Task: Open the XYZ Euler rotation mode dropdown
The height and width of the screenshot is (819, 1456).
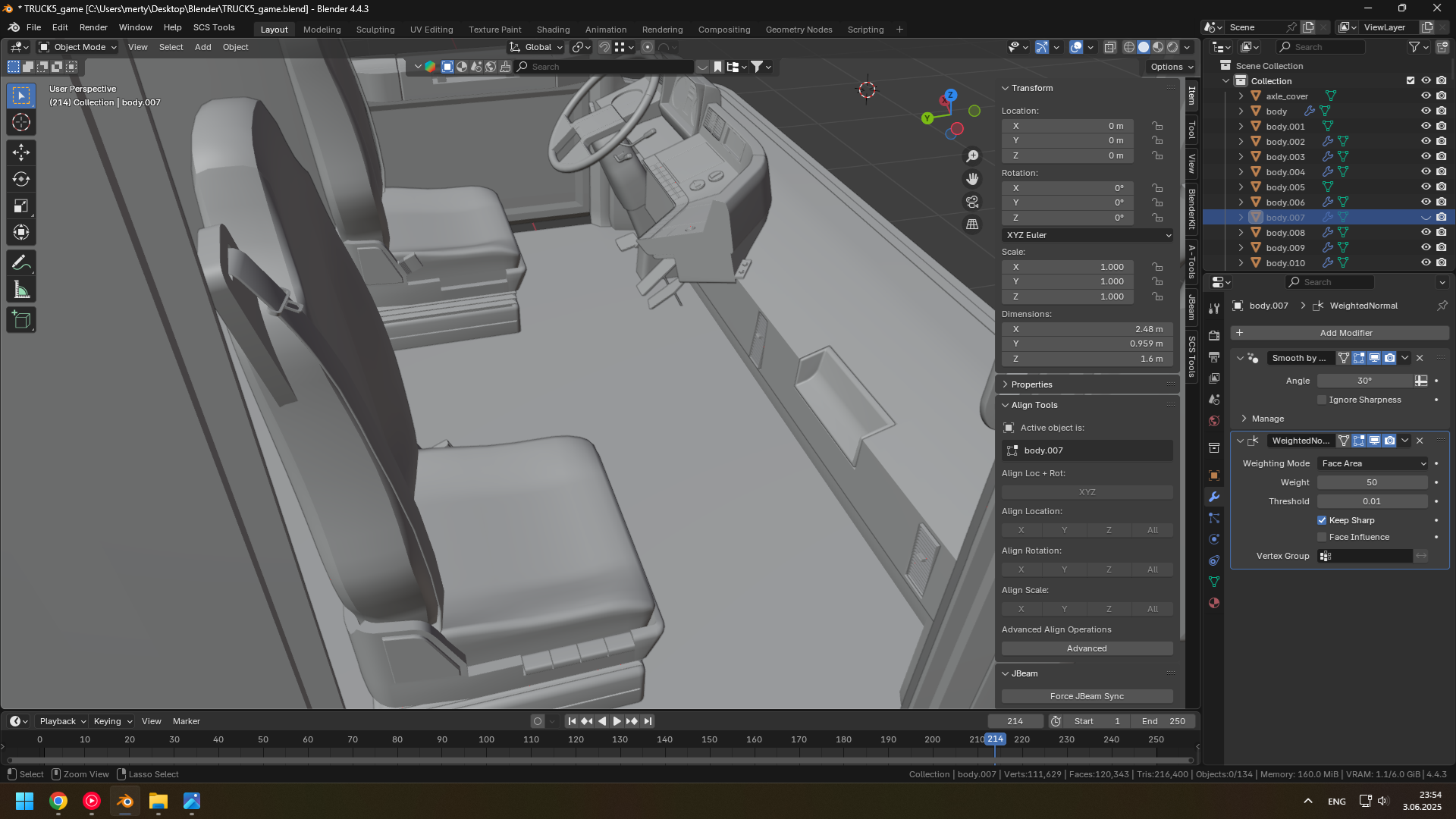Action: tap(1087, 235)
